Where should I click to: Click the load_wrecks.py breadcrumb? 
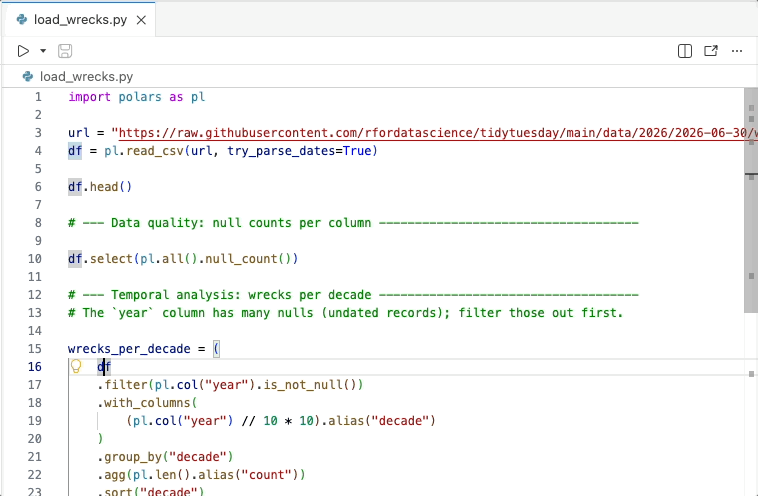(86, 76)
